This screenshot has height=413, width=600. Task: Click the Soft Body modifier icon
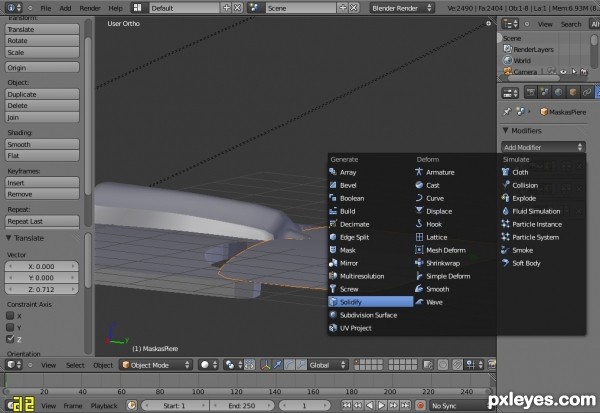pyautogui.click(x=505, y=263)
